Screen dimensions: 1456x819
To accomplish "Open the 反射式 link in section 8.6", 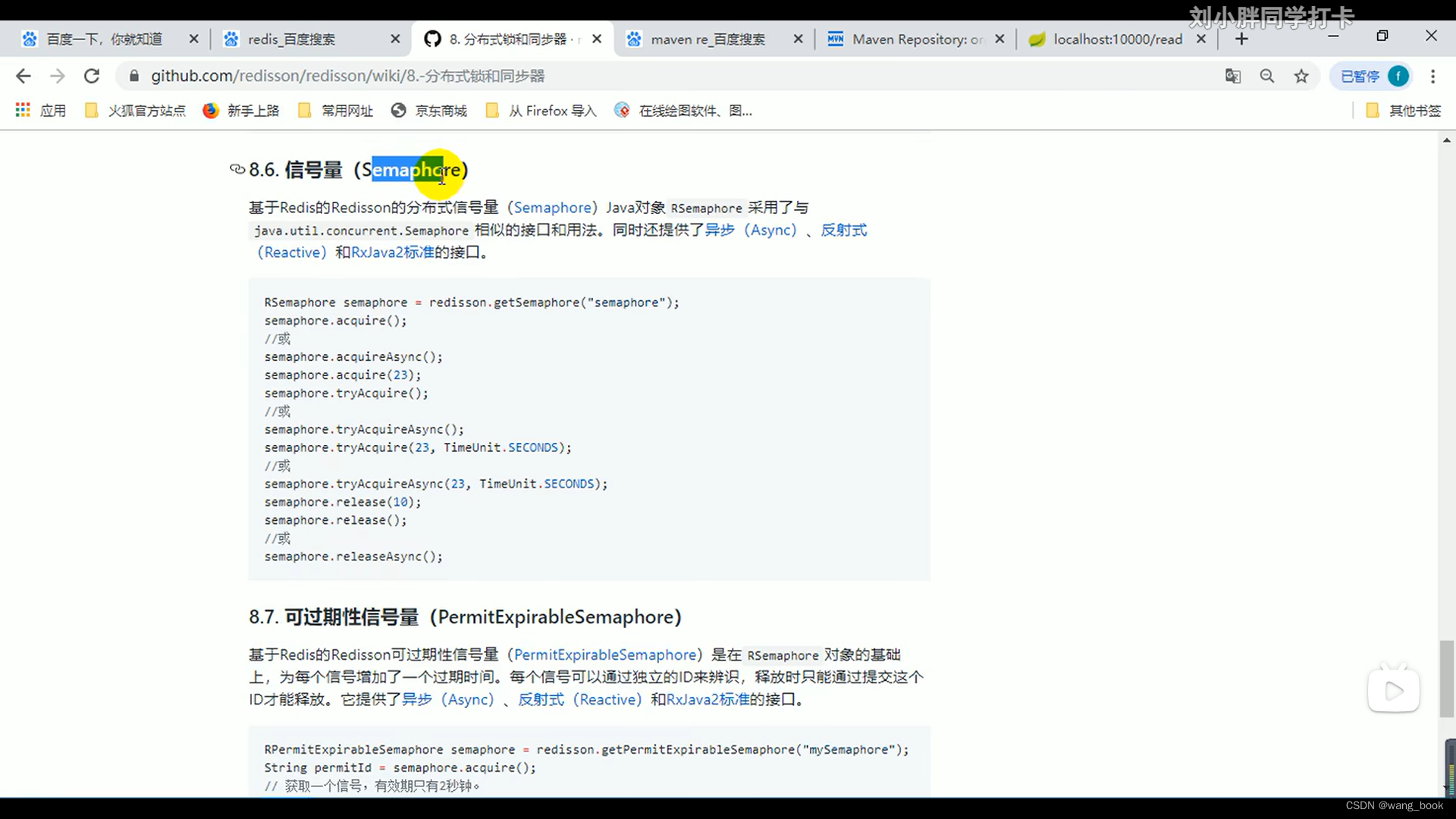I will 843,230.
